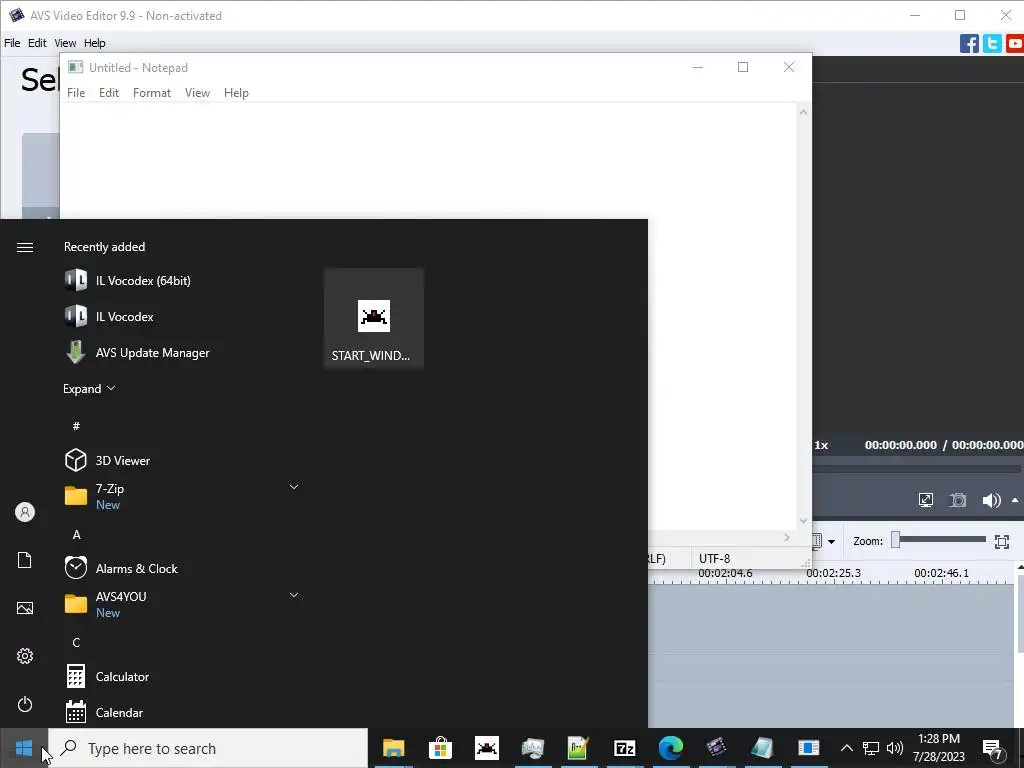
Task: Click the taskbar search box
Action: 208,748
